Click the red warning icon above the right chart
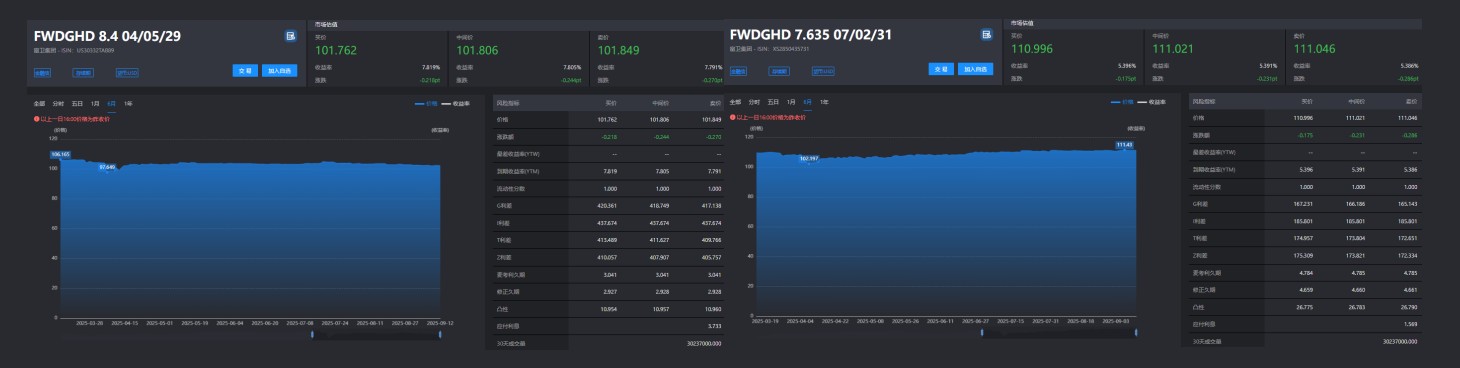 point(732,117)
